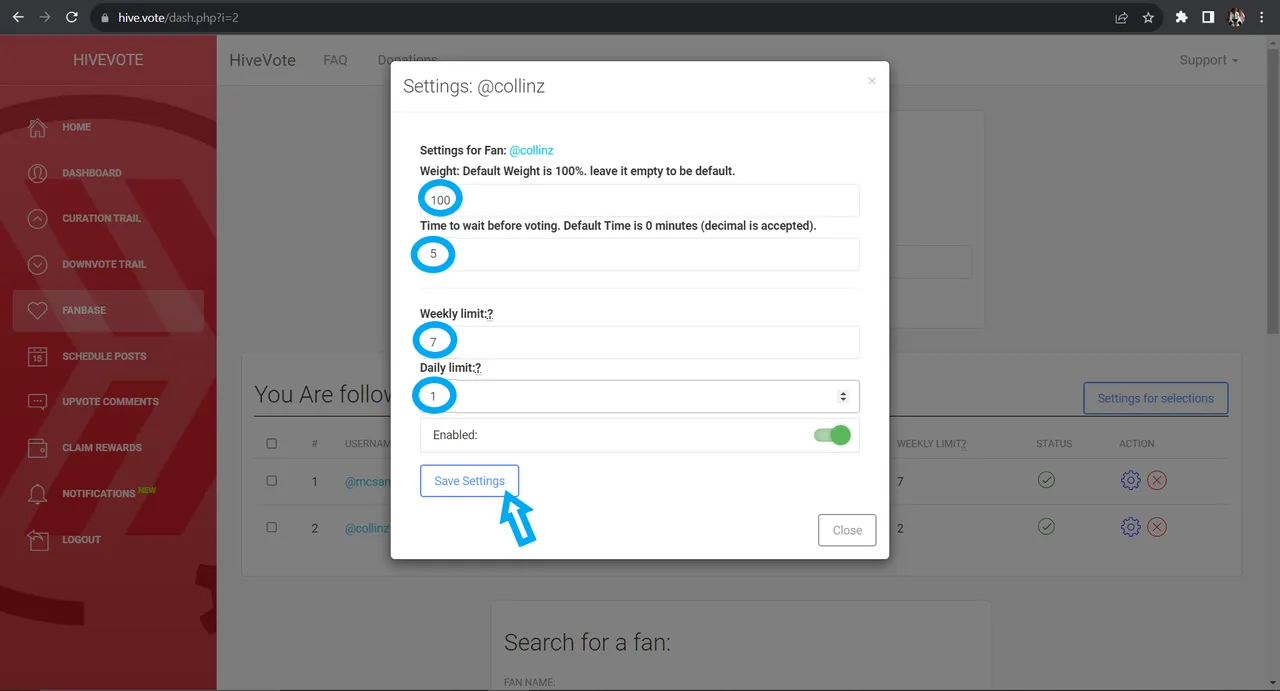
Task: Click the NOTIFICATIONS sidebar item
Action: coord(99,493)
